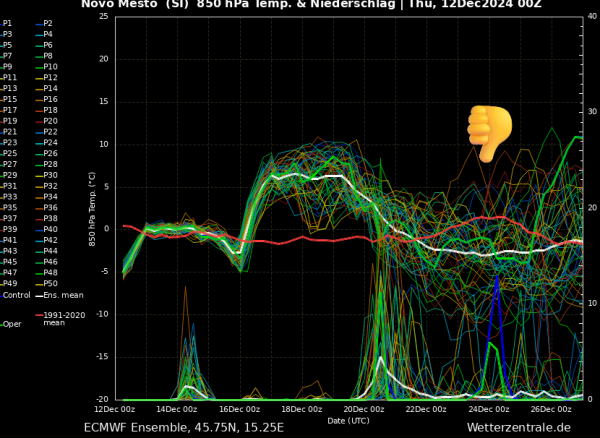The height and width of the screenshot is (438, 600).
Task: Click the Date (UTC) axis title
Action: 349,421
